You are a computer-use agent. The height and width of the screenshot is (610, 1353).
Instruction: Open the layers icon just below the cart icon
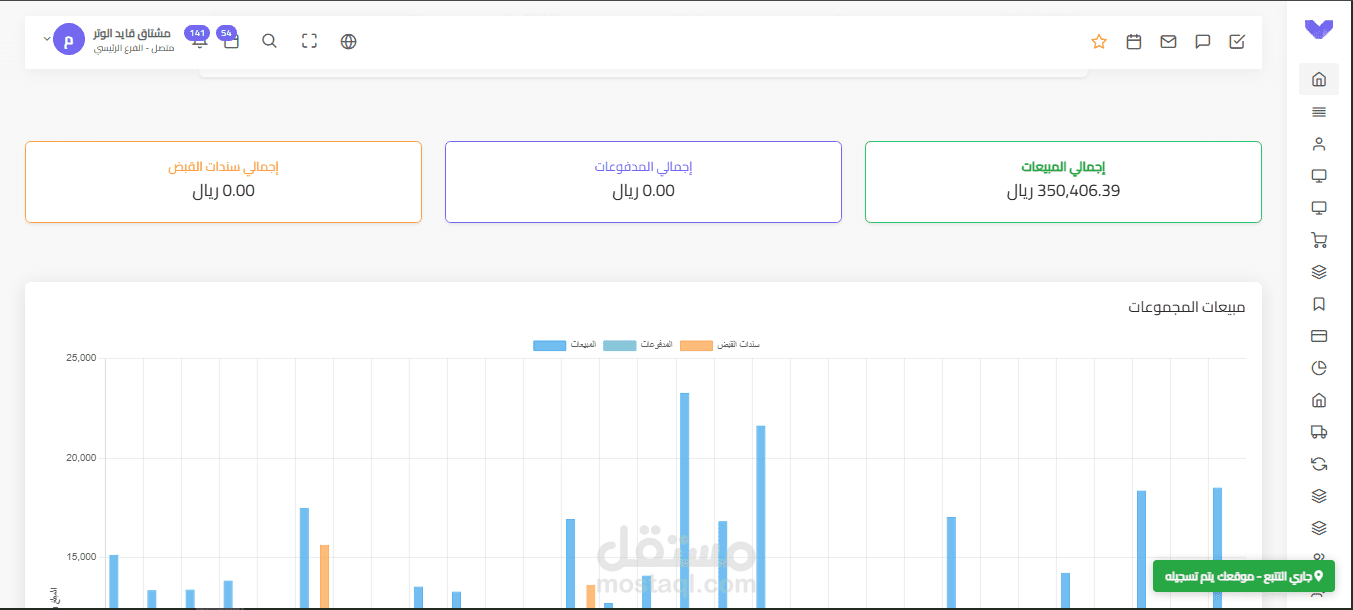tap(1318, 272)
